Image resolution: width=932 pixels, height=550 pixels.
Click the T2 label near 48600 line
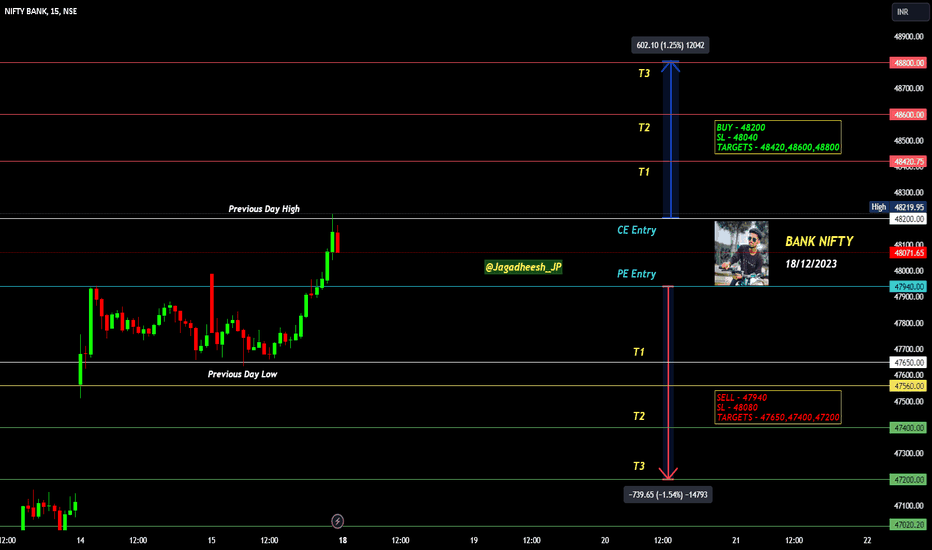(x=644, y=128)
